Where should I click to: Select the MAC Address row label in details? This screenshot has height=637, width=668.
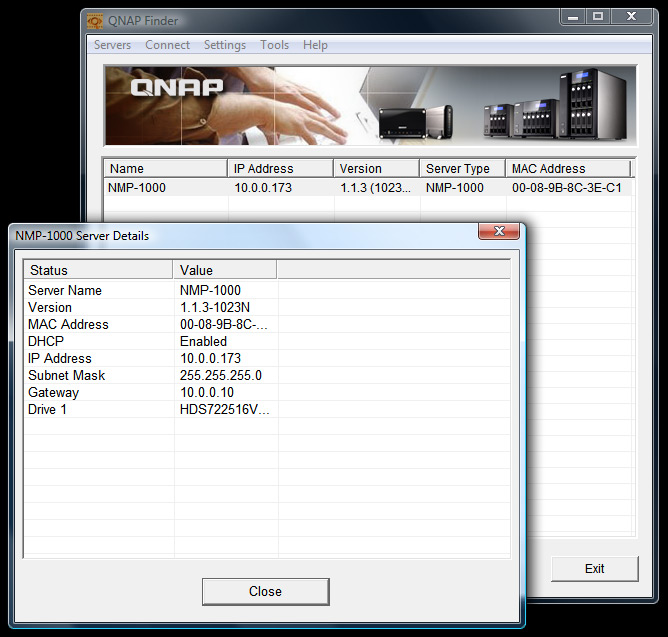tap(68, 324)
